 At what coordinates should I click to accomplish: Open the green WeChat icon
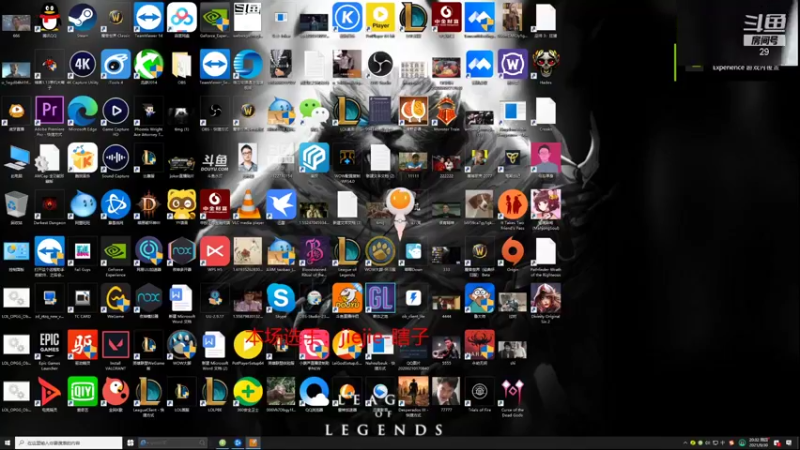313,111
